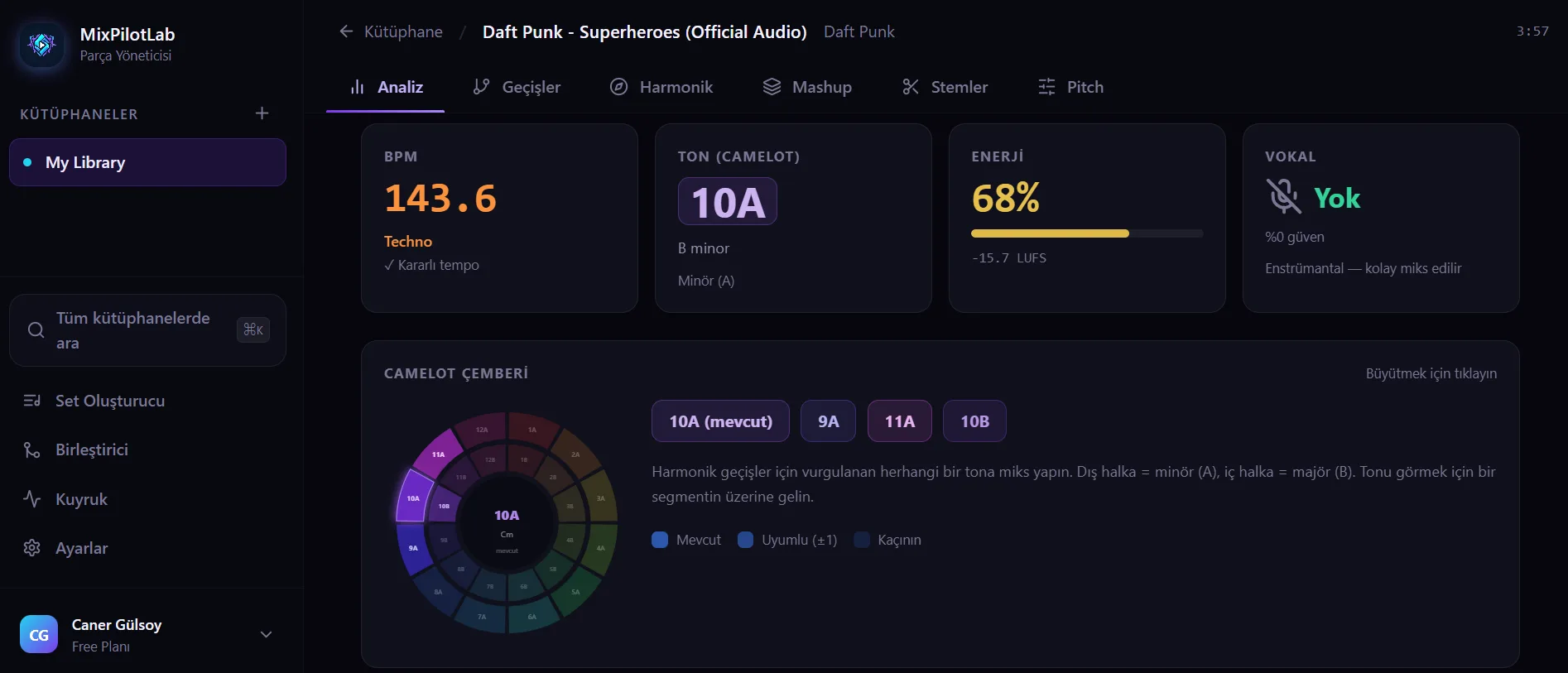The width and height of the screenshot is (1568, 673).
Task: Click the 143.6 BPM value
Action: [440, 198]
